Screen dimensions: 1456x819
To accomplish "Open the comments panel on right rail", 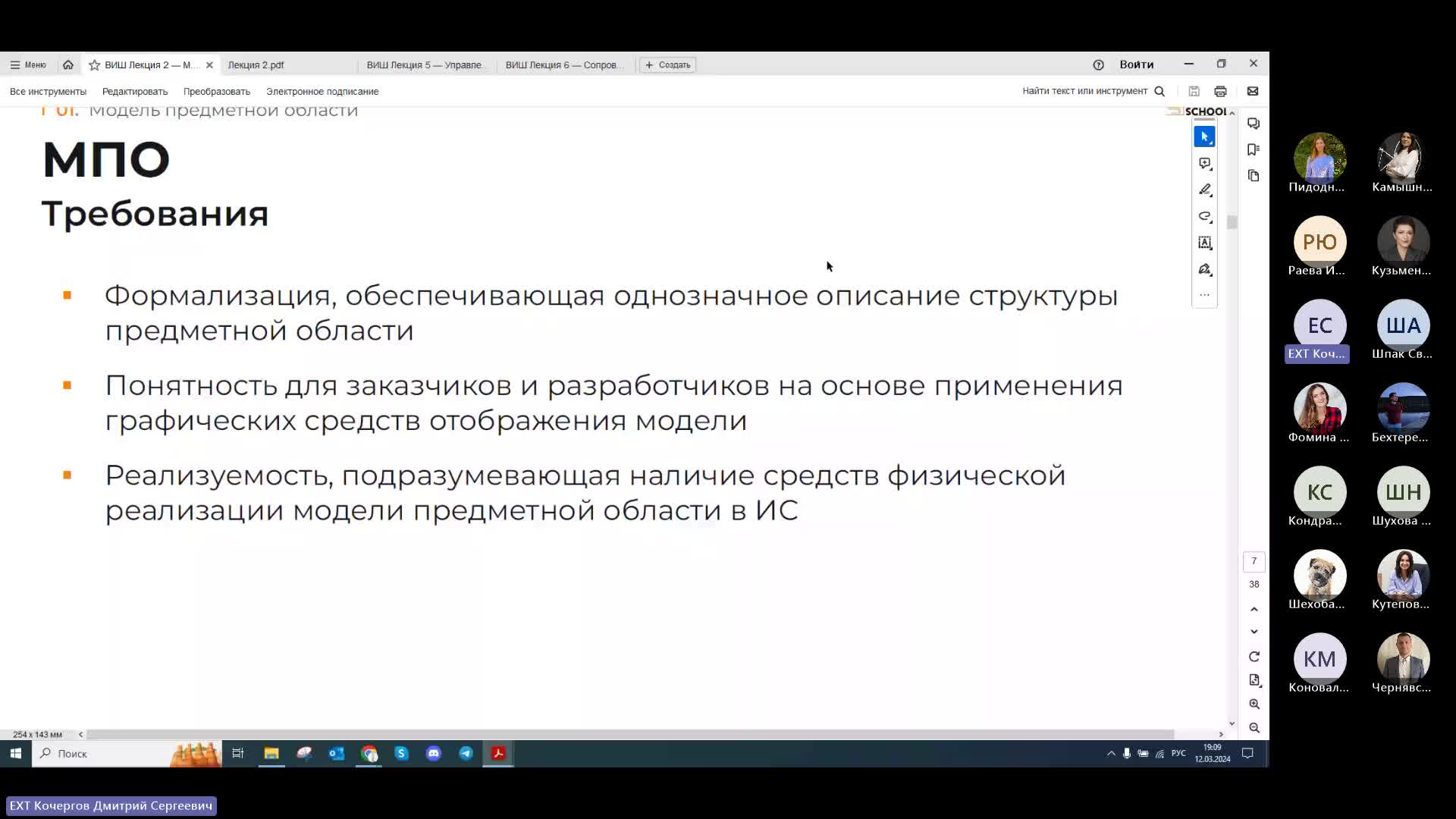I will point(1254,124).
